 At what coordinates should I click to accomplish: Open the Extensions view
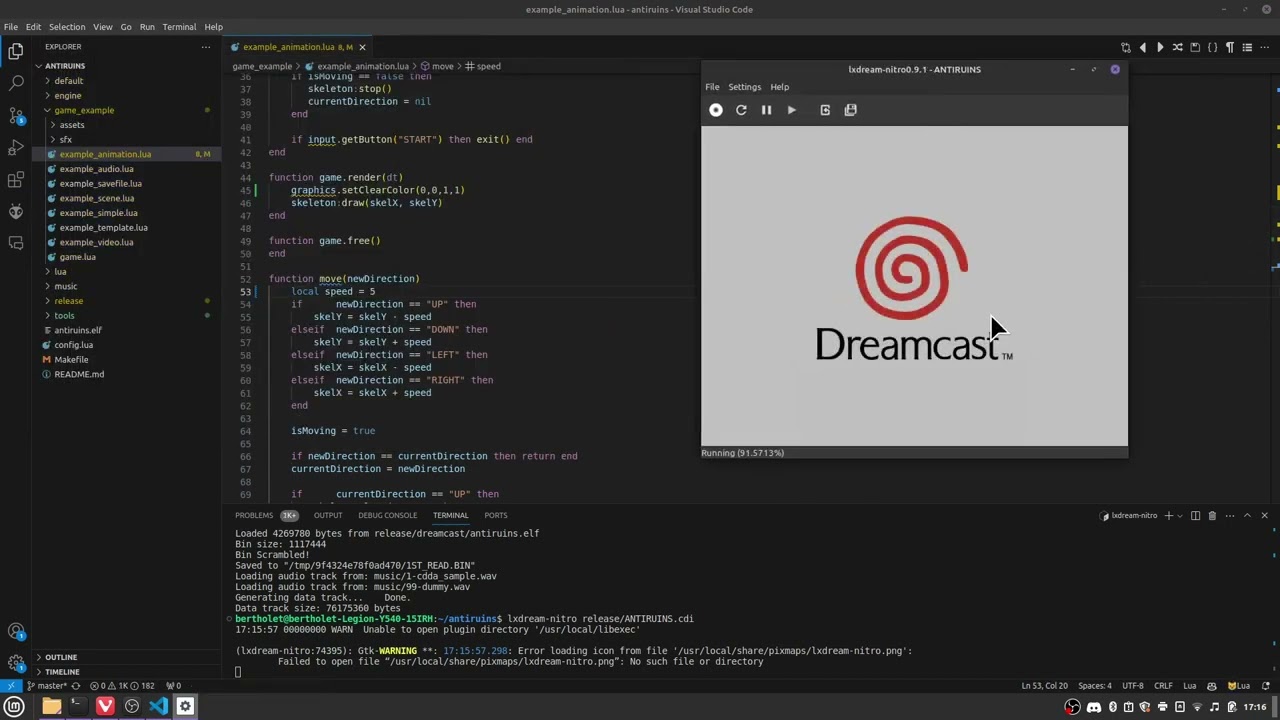coord(16,179)
